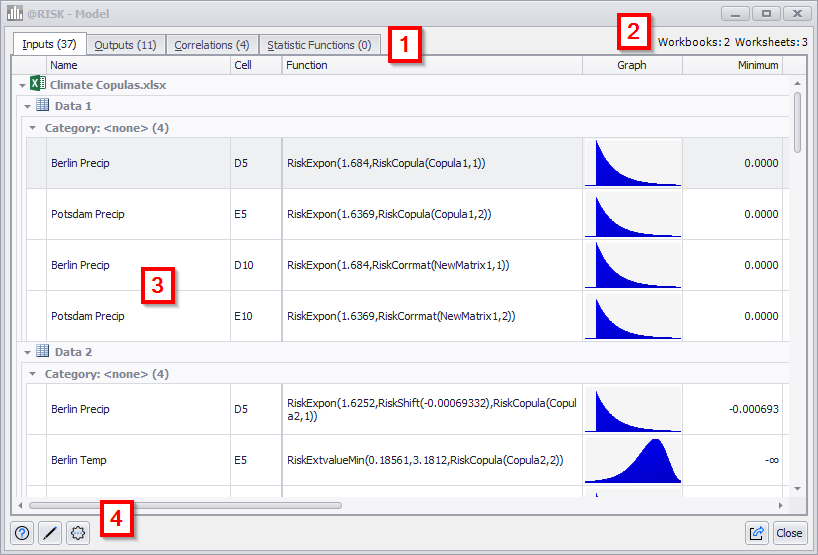
Task: Click the Excel icon for Climate Copulas.xlsx
Action: pos(37,85)
